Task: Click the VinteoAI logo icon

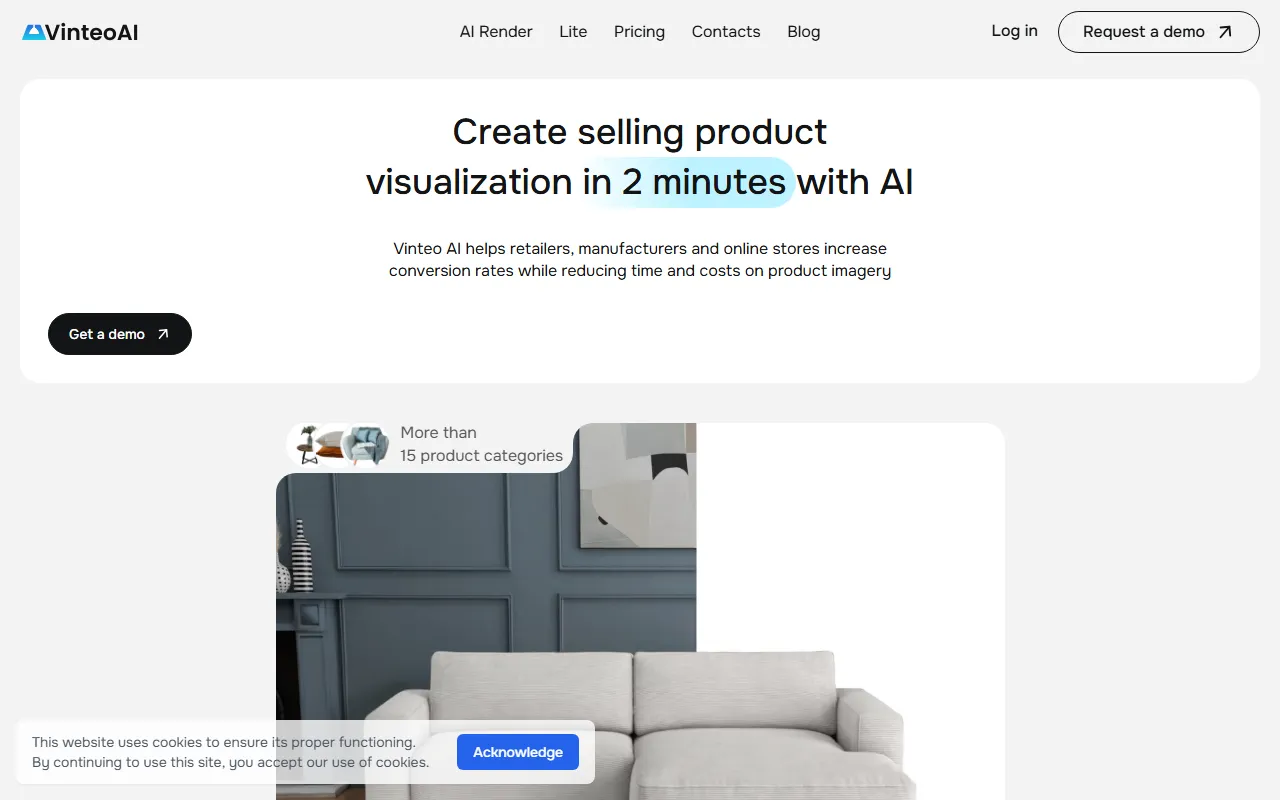Action: pyautogui.click(x=34, y=32)
